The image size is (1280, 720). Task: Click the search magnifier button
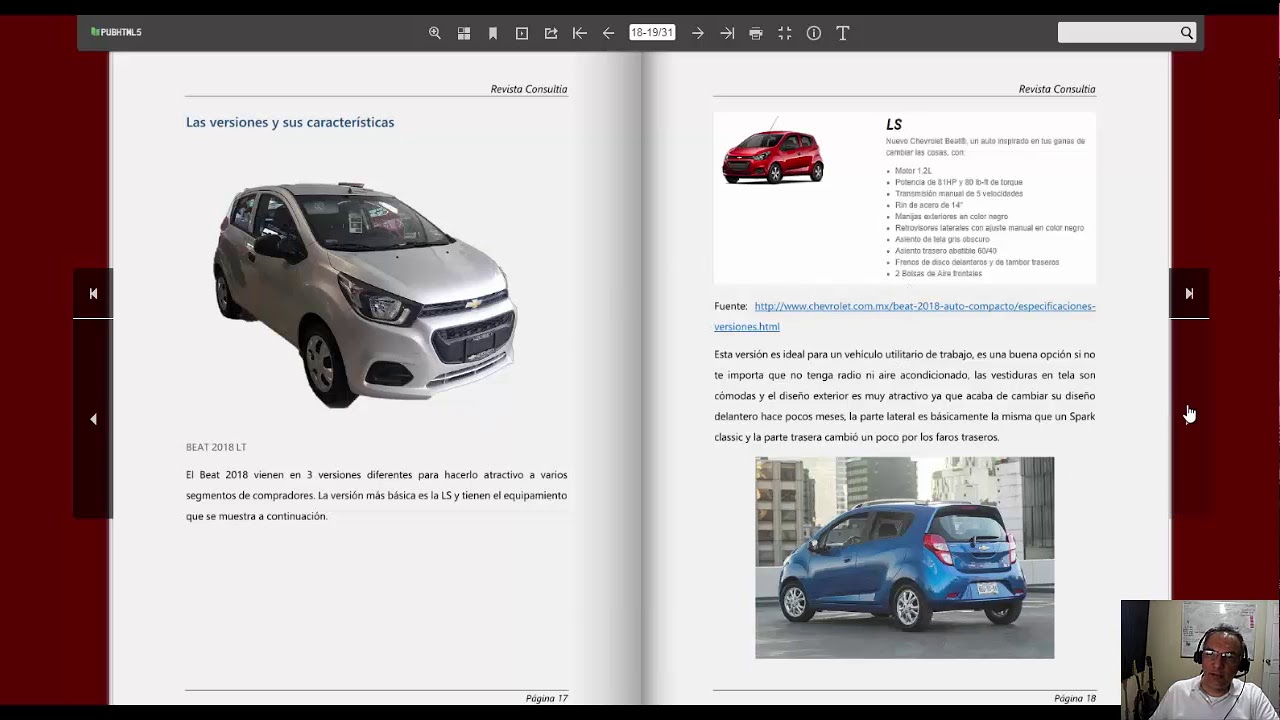(x=1187, y=33)
